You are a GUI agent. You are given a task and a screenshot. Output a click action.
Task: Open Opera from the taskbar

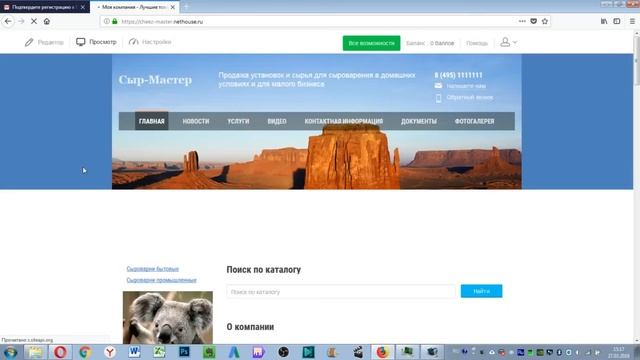pos(60,352)
